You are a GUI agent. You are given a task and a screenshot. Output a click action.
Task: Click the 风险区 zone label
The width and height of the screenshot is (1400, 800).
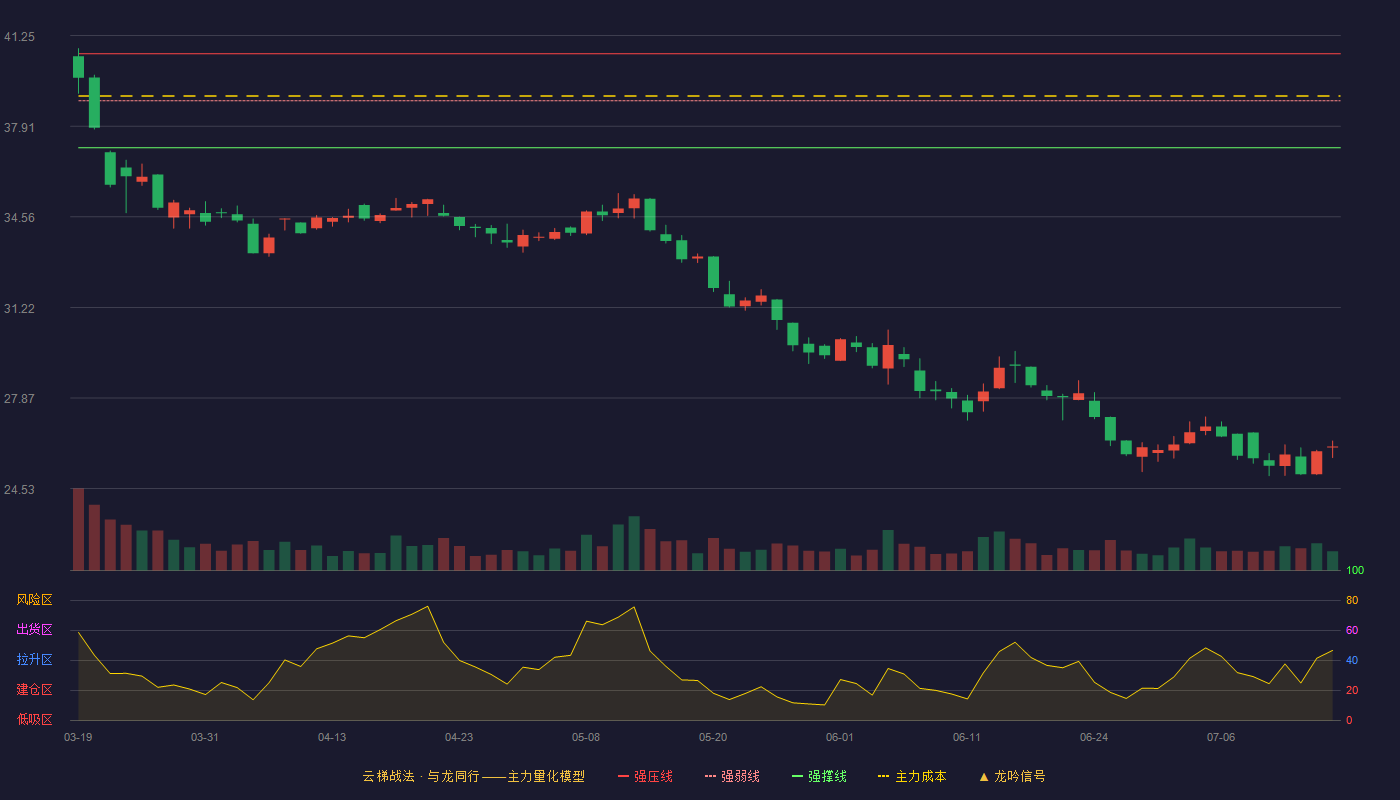34,600
